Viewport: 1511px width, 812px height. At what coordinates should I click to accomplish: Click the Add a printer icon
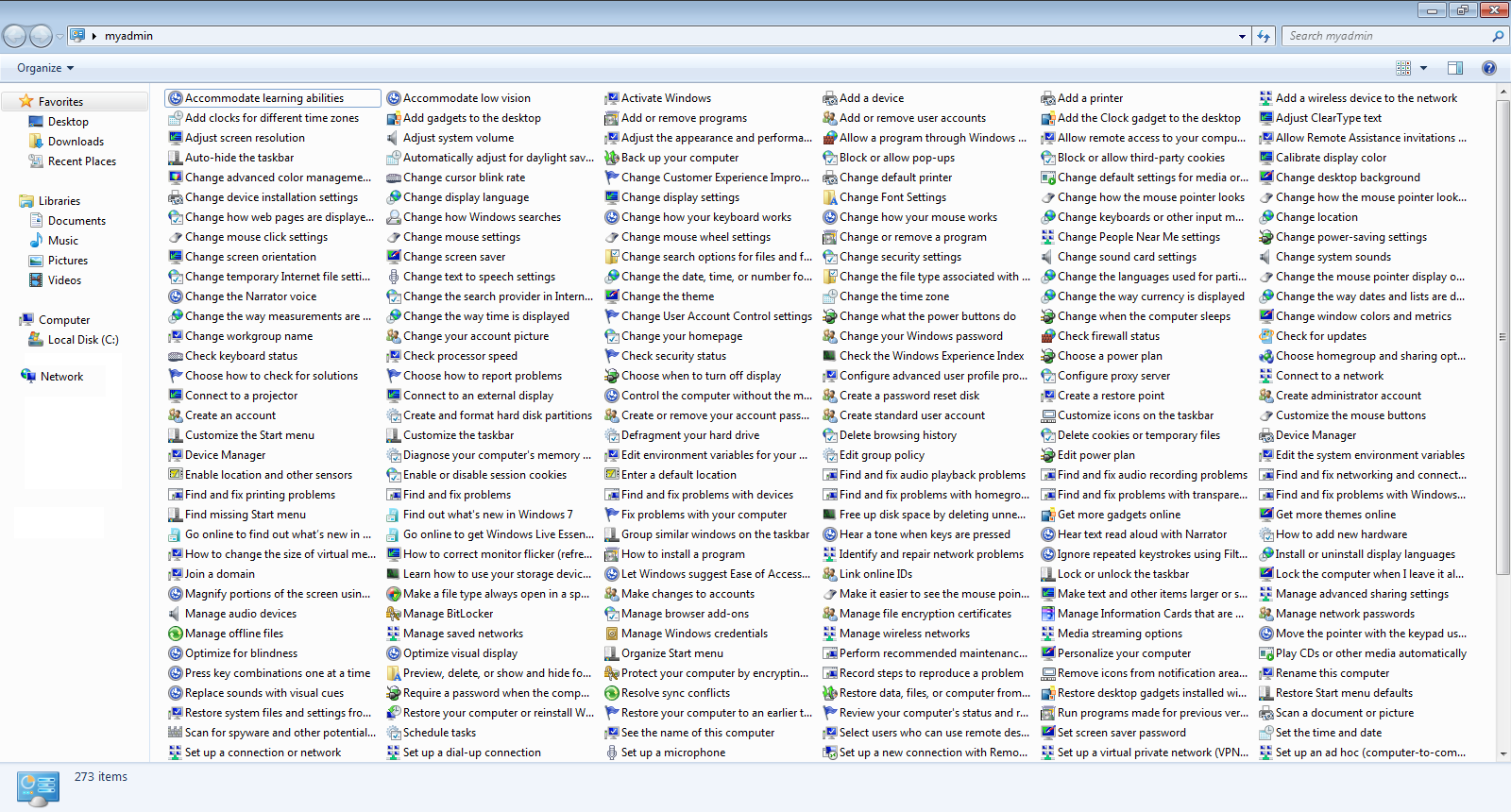(x=1047, y=98)
